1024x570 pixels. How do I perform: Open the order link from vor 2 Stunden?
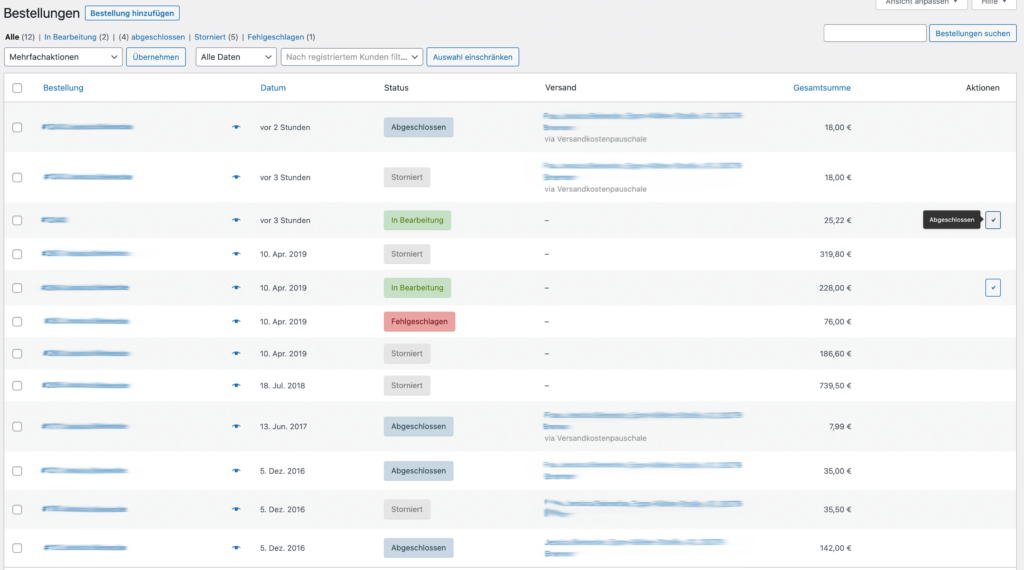pyautogui.click(x=88, y=127)
